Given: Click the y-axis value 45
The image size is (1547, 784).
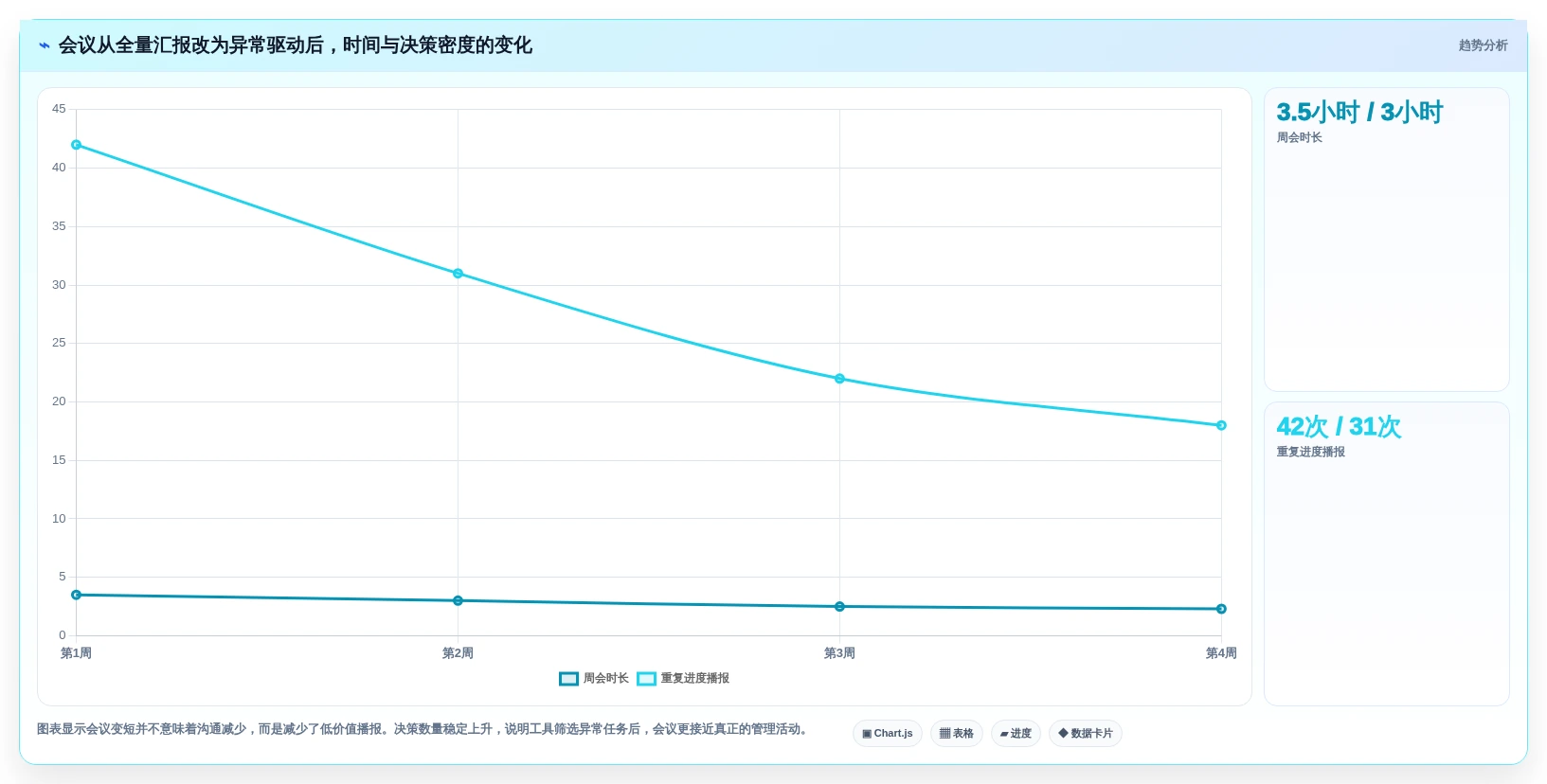Looking at the screenshot, I should tap(59, 109).
